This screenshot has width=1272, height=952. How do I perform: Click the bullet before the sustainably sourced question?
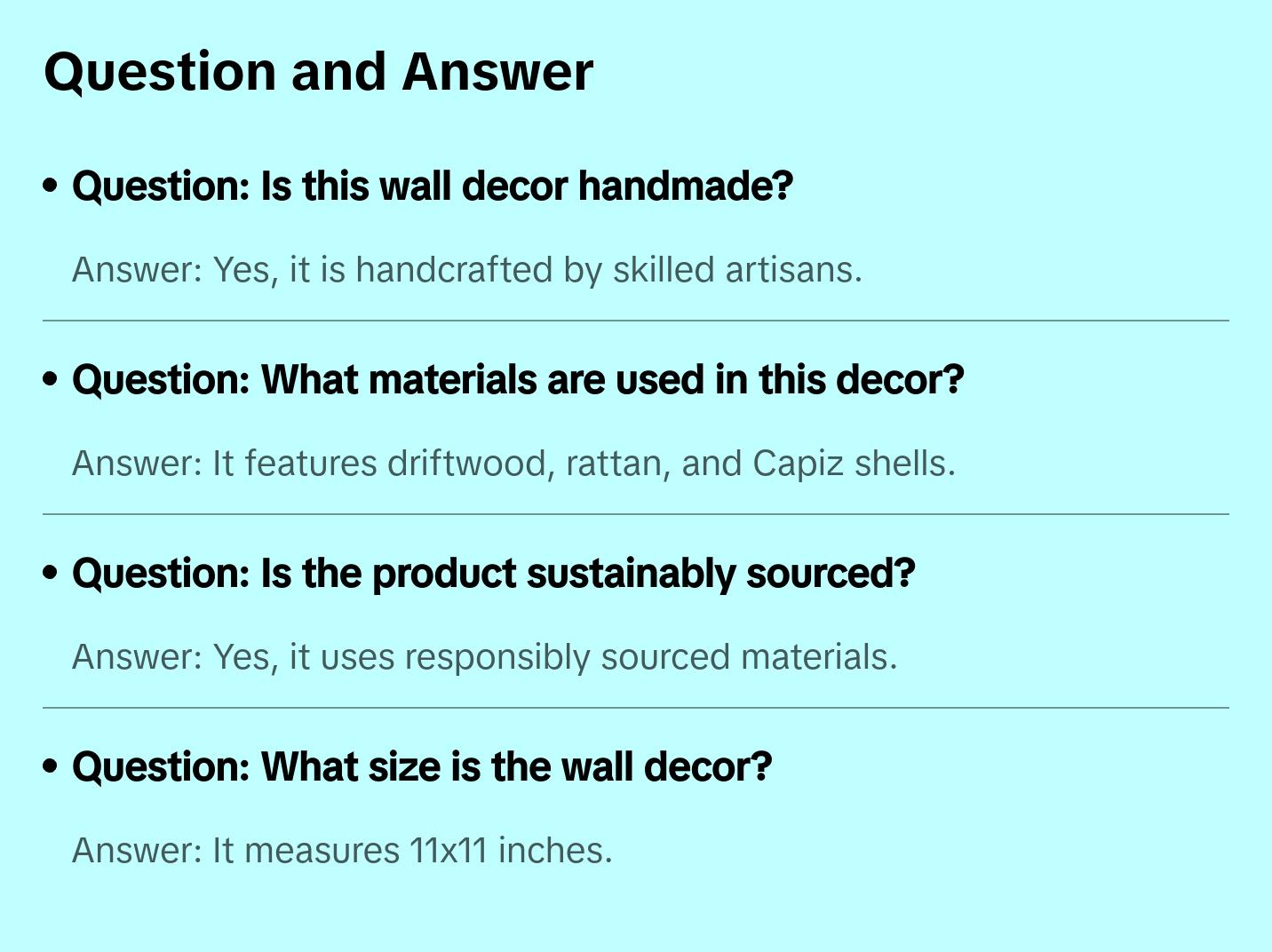pyautogui.click(x=51, y=574)
